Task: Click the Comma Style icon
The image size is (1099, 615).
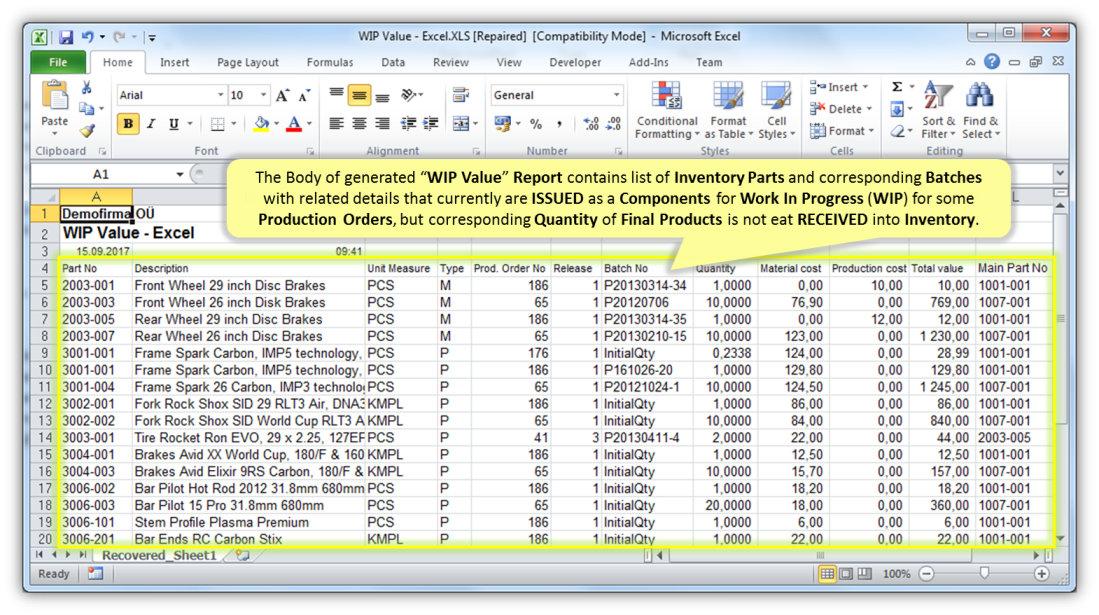Action: [x=559, y=124]
